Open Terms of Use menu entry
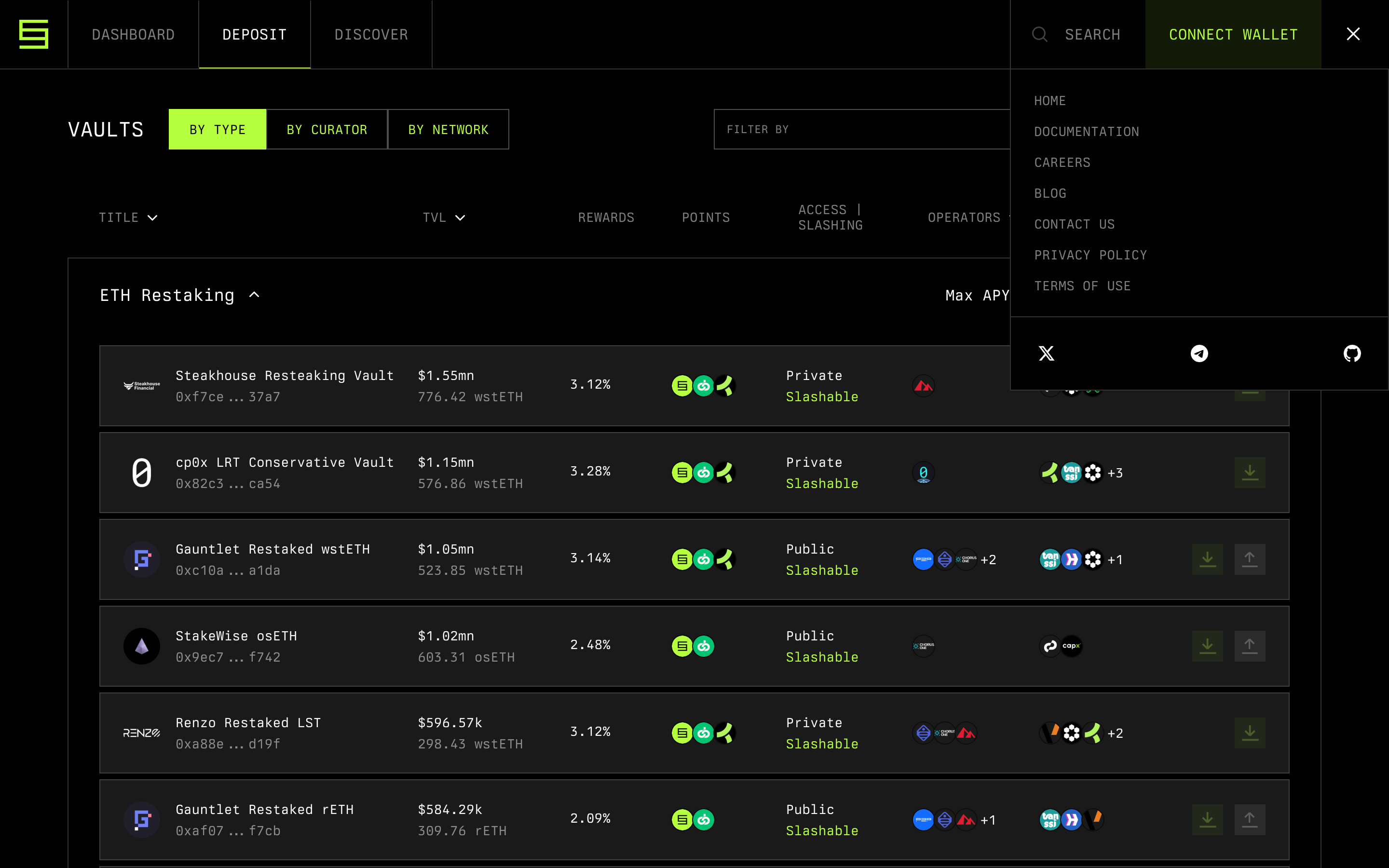1389x868 pixels. (1082, 286)
